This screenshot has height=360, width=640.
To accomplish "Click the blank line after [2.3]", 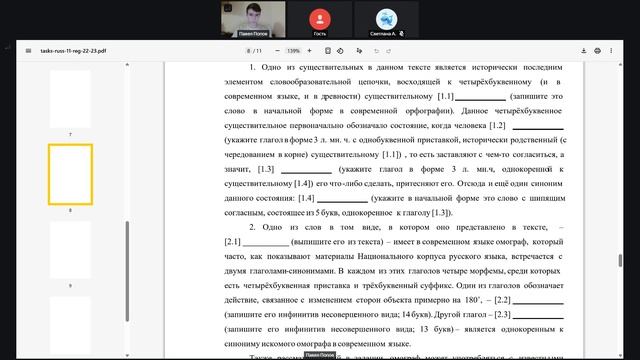I will 538,317.
